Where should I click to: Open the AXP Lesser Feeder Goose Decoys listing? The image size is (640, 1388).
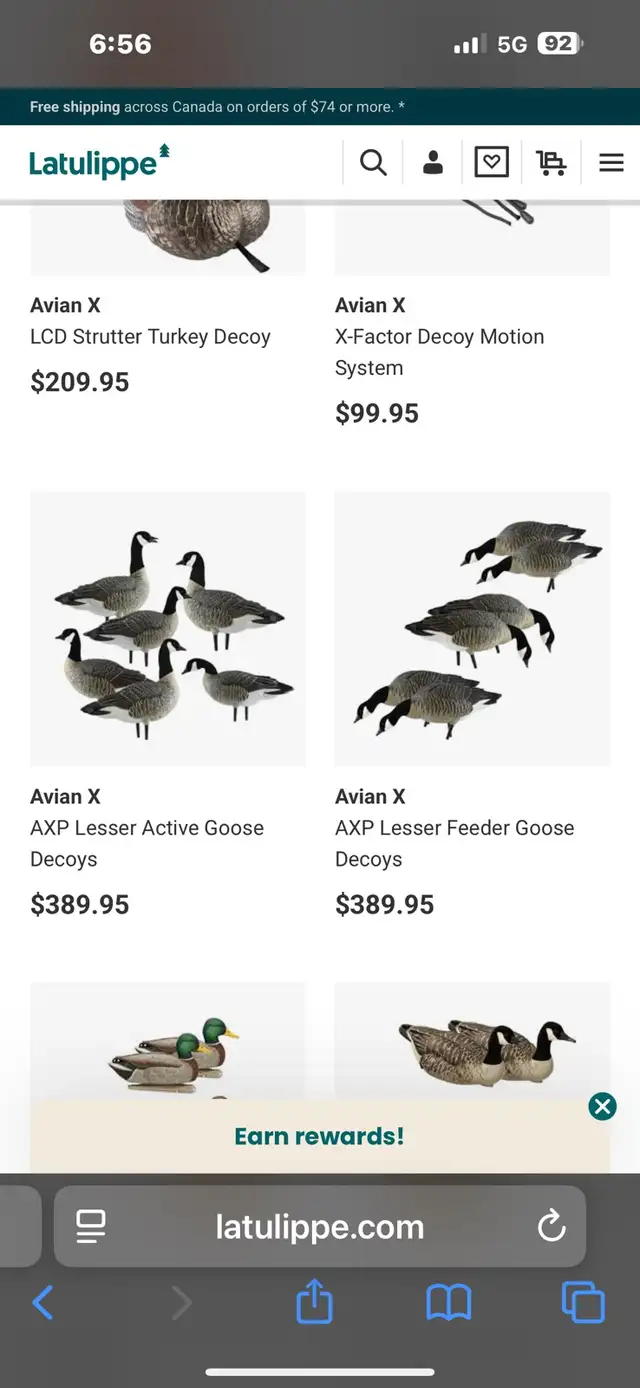(455, 843)
